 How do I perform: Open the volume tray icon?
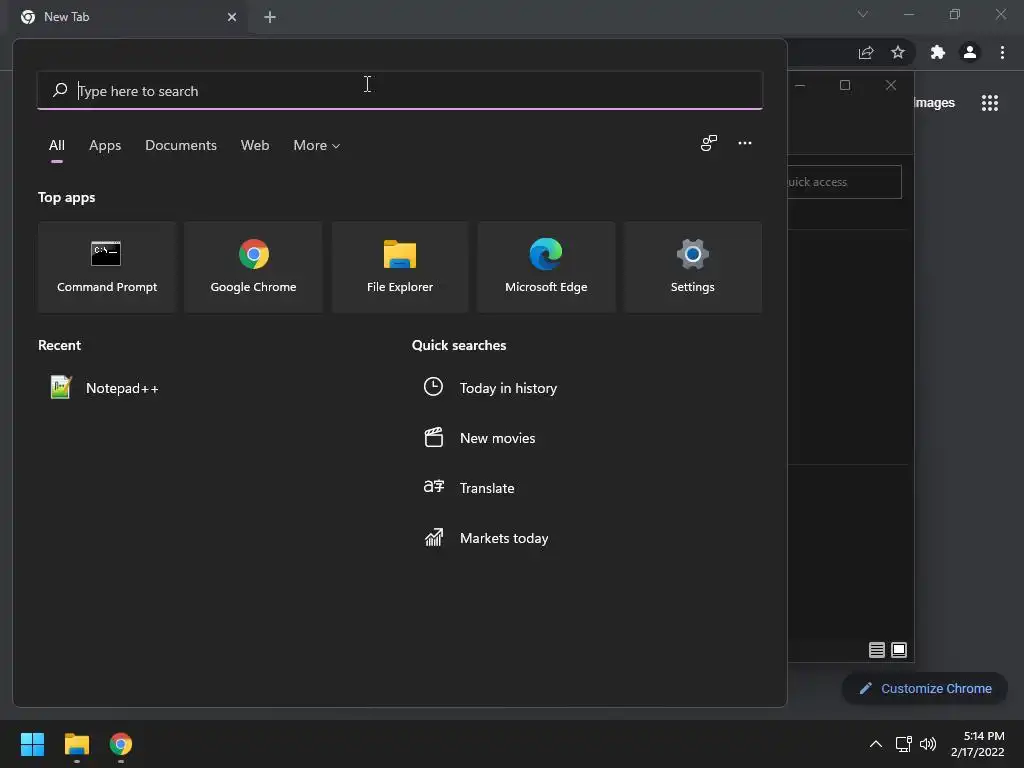(927, 744)
